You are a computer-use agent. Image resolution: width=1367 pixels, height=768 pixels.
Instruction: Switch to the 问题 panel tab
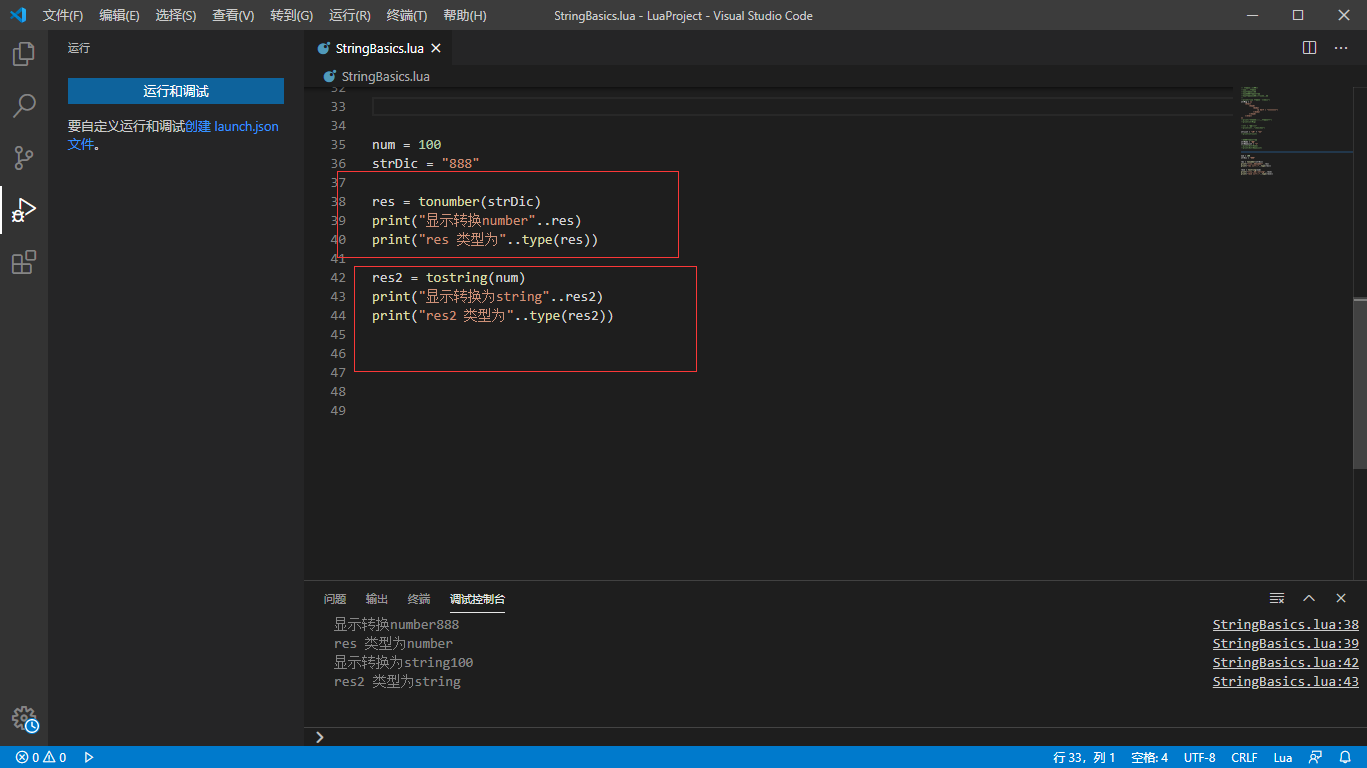pos(335,599)
